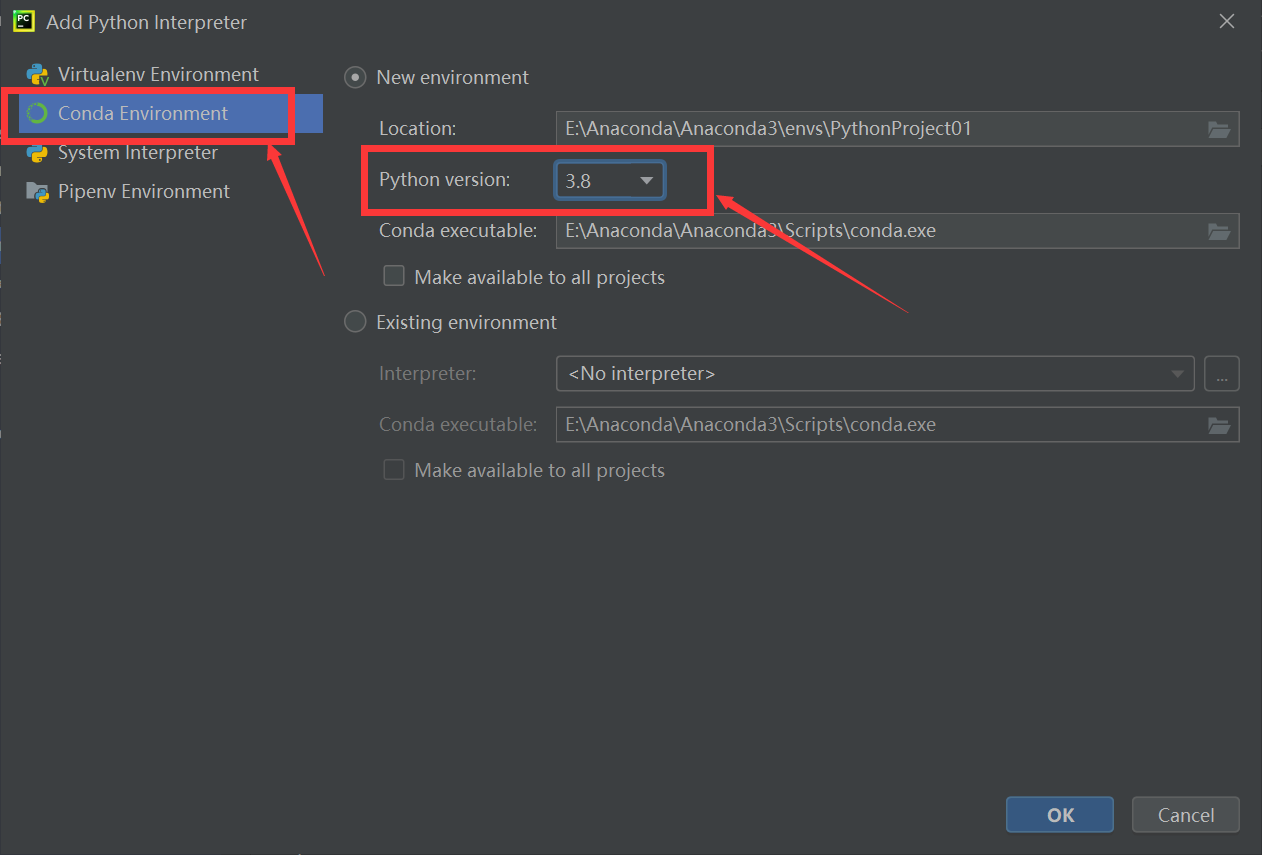Click the Interpreter label
This screenshot has width=1262, height=855.
coord(428,373)
